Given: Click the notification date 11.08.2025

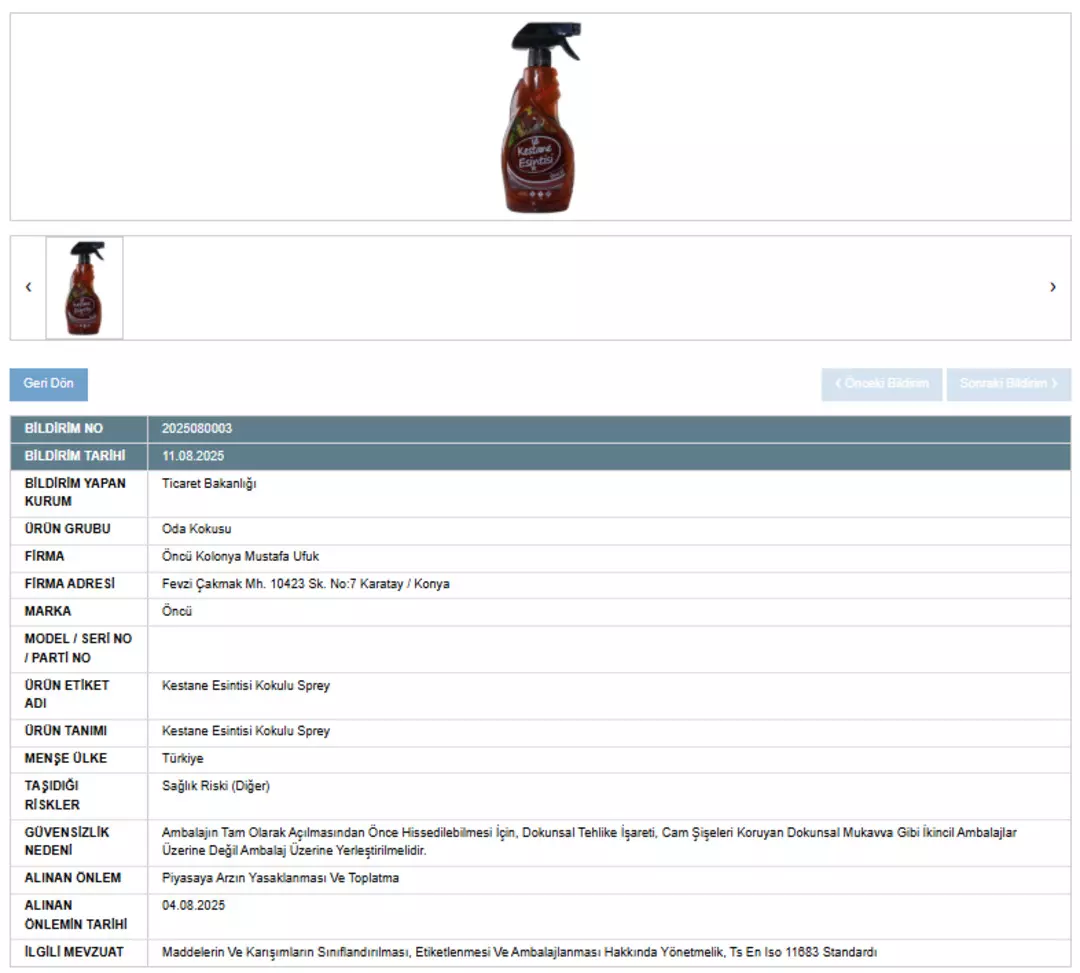Looking at the screenshot, I should pyautogui.click(x=193, y=456).
